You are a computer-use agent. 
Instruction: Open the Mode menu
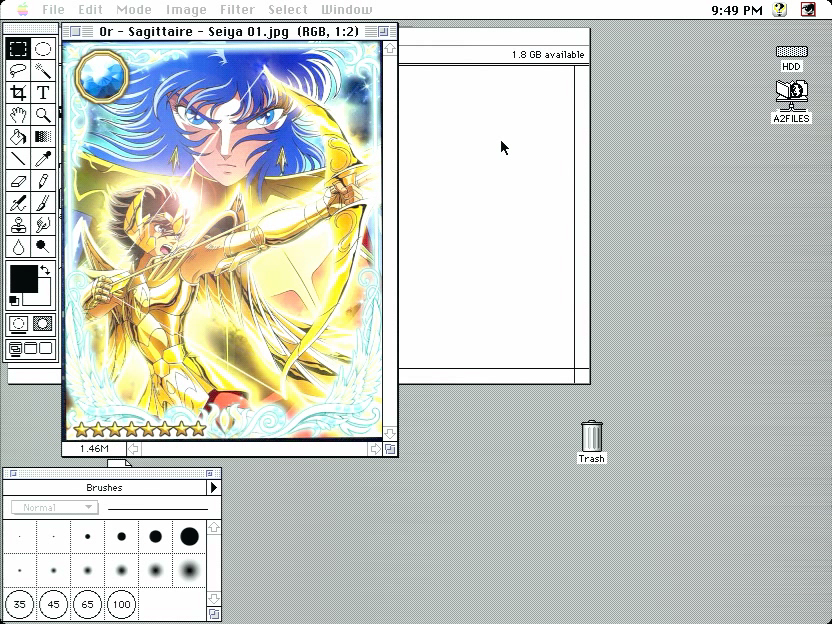point(134,10)
